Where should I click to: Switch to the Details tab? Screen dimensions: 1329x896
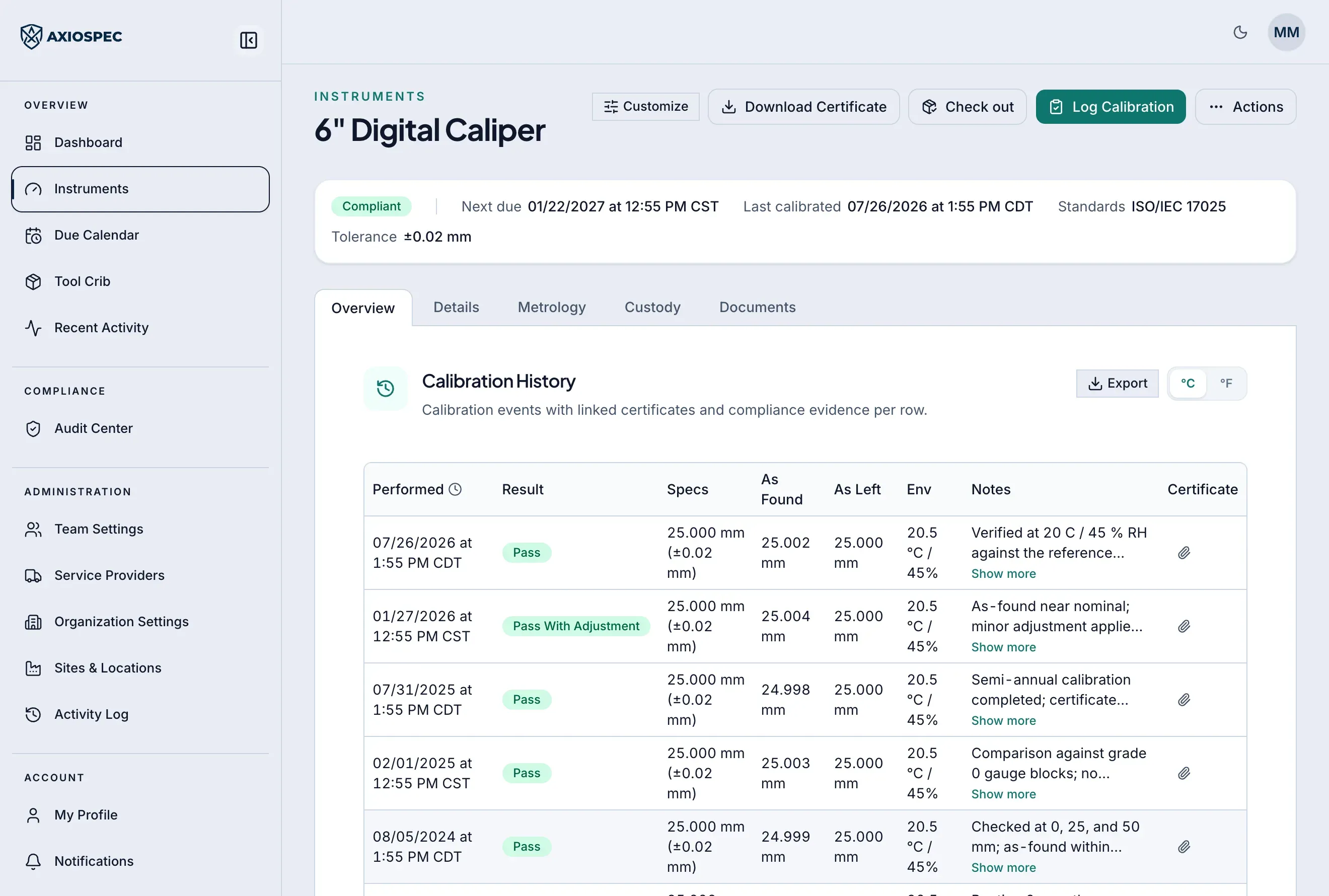click(456, 308)
